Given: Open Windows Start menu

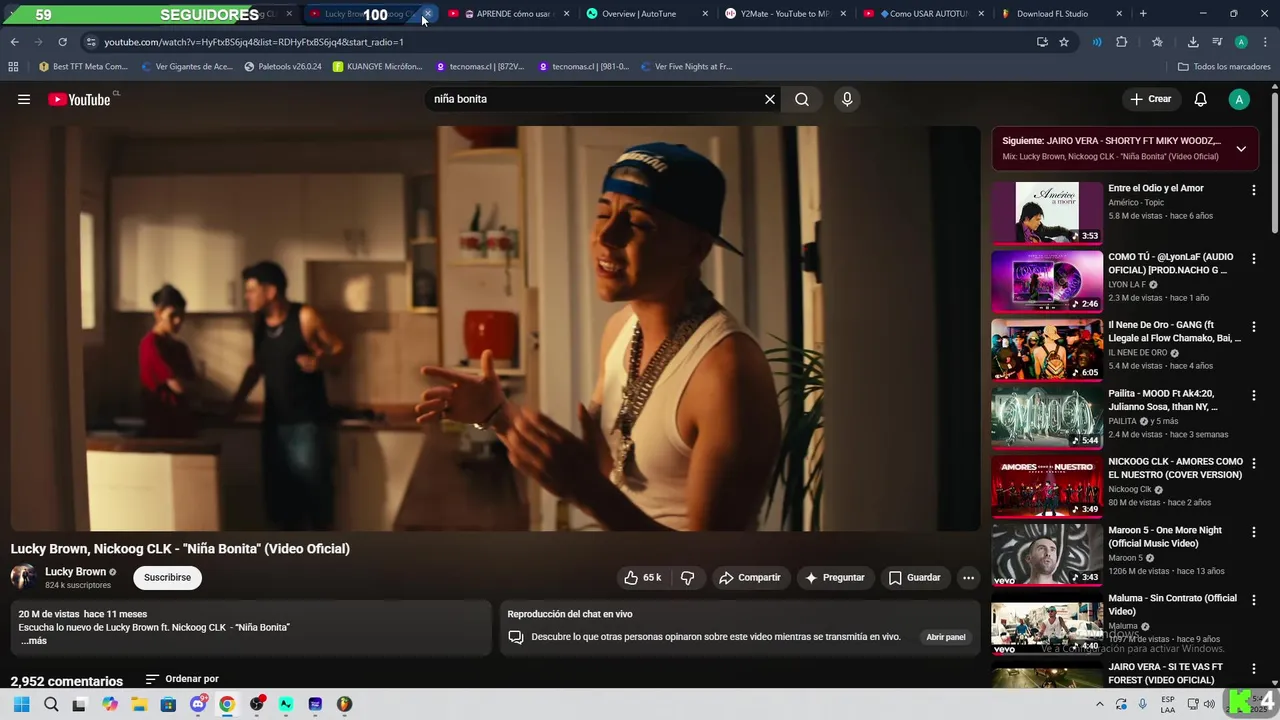Looking at the screenshot, I should (22, 704).
